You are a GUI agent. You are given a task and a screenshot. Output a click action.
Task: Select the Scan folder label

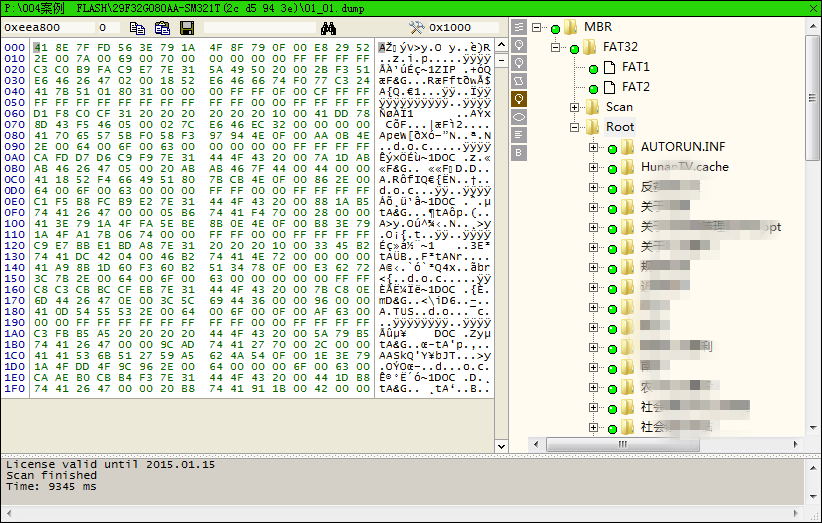click(x=619, y=107)
